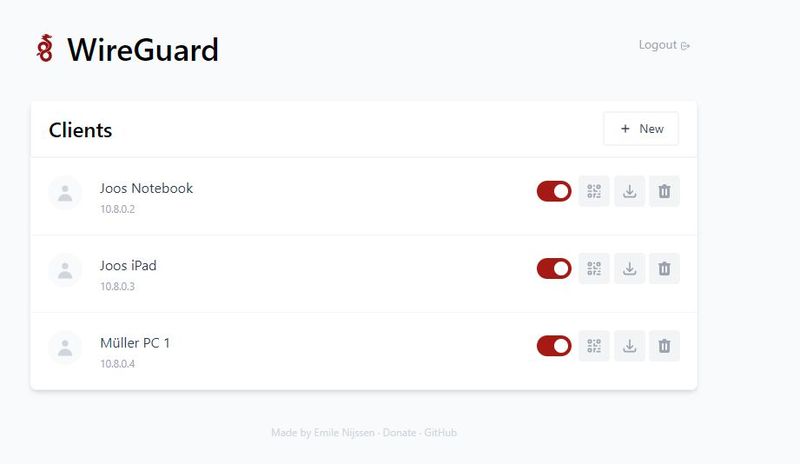Click the New client button

tap(641, 129)
